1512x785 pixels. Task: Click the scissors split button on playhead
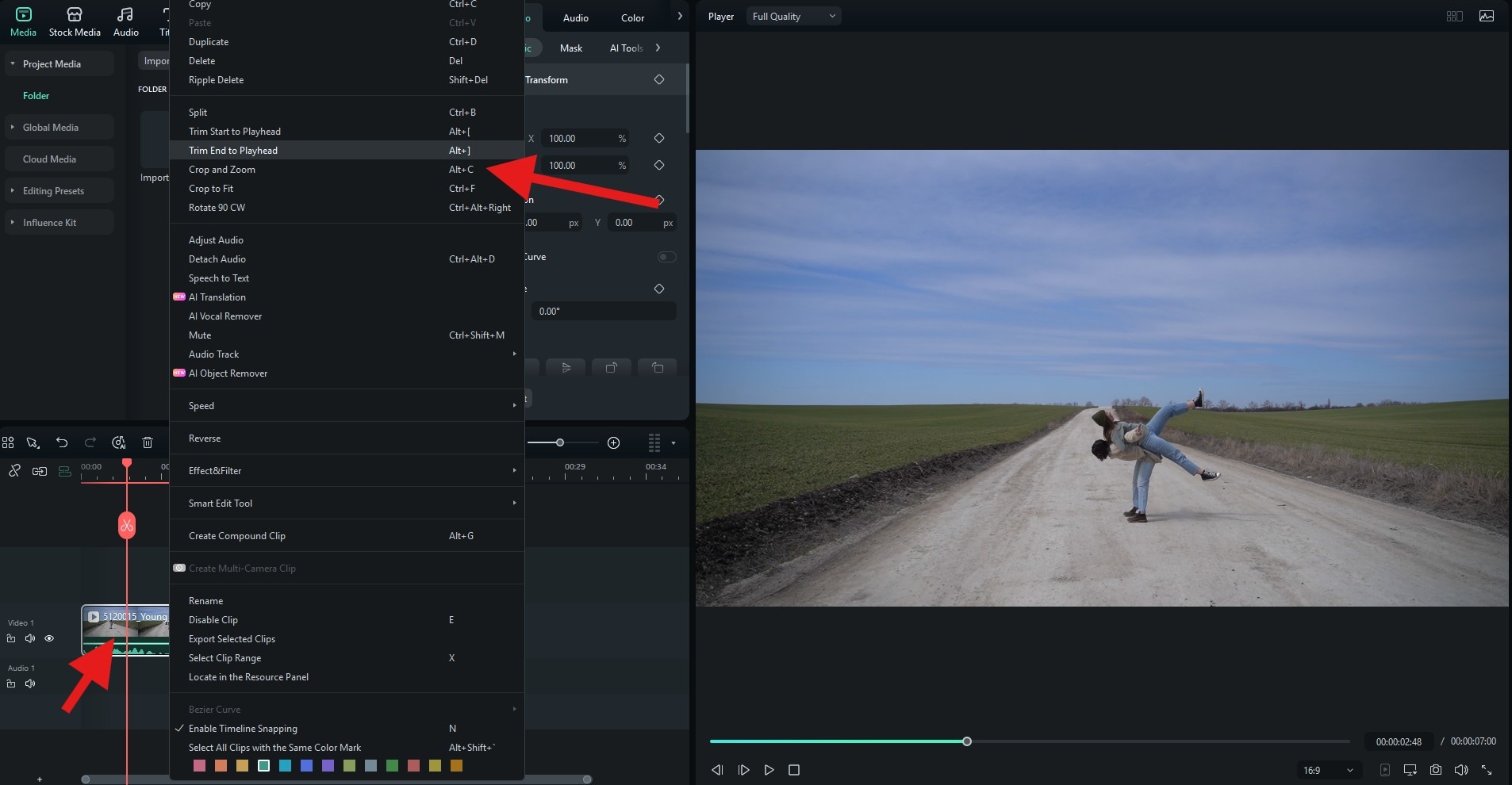pos(127,525)
